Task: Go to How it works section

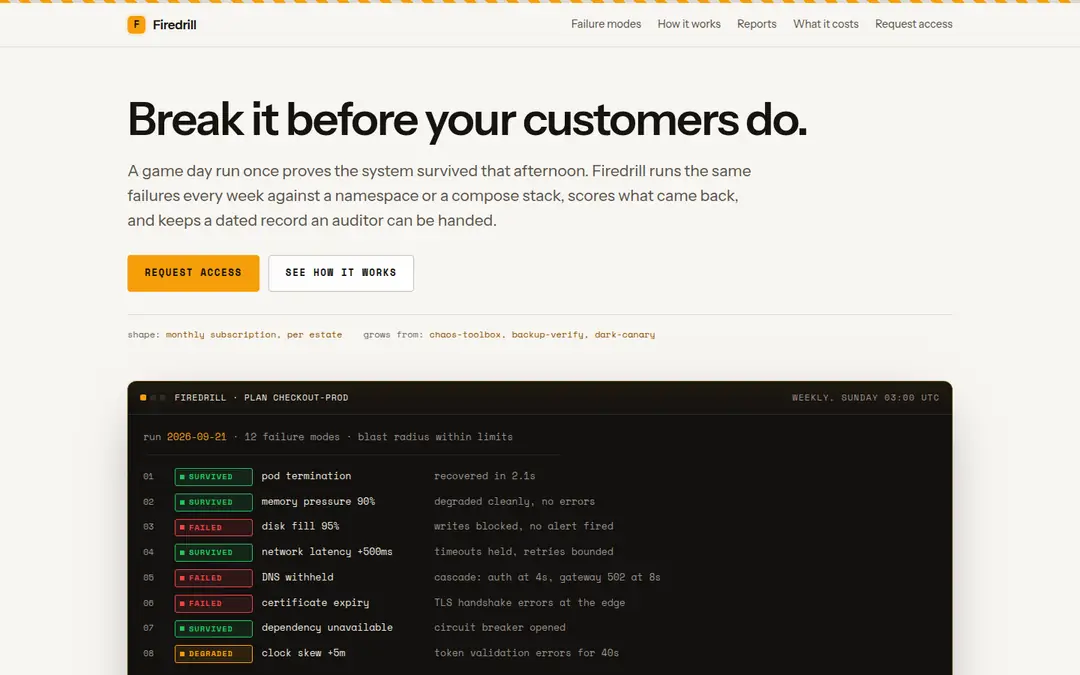Action: click(x=689, y=24)
